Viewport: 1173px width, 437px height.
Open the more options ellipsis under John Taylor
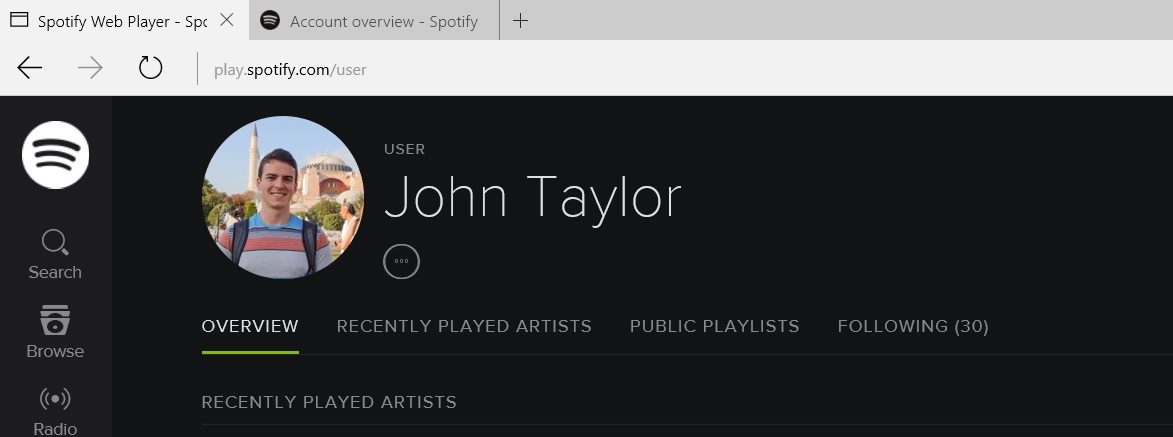(402, 262)
